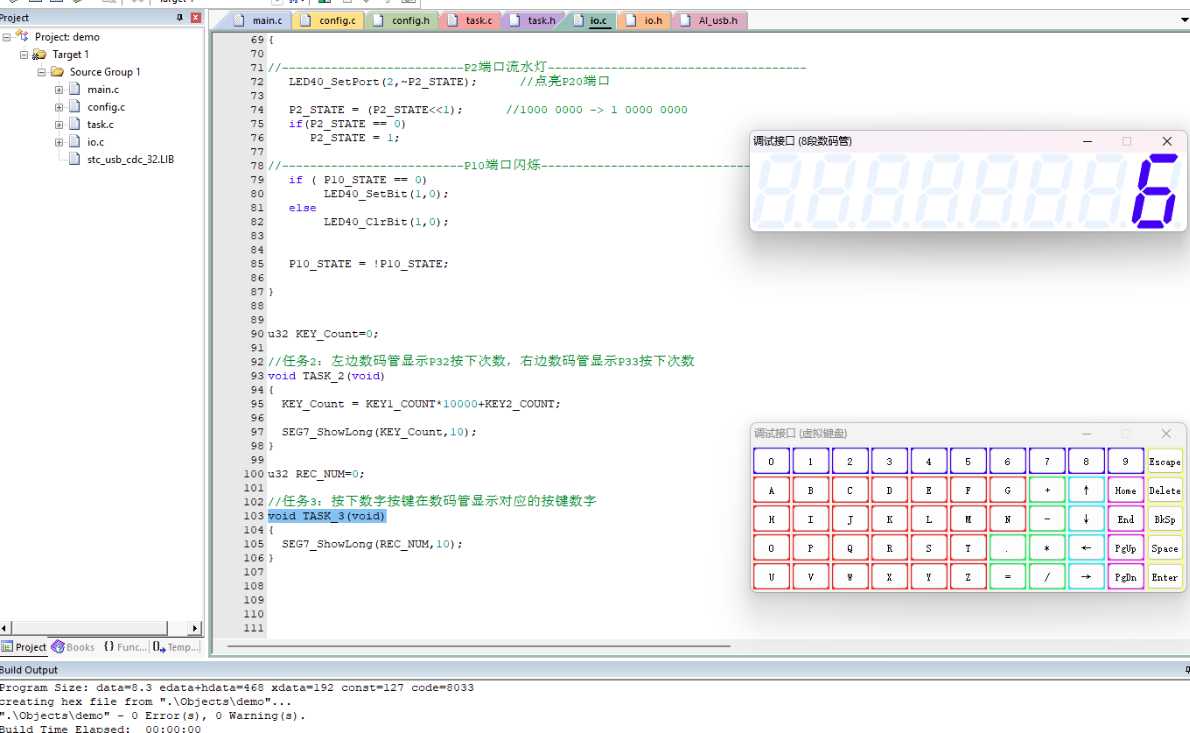
Task: Expand the task.c tree node
Action: click(59, 125)
